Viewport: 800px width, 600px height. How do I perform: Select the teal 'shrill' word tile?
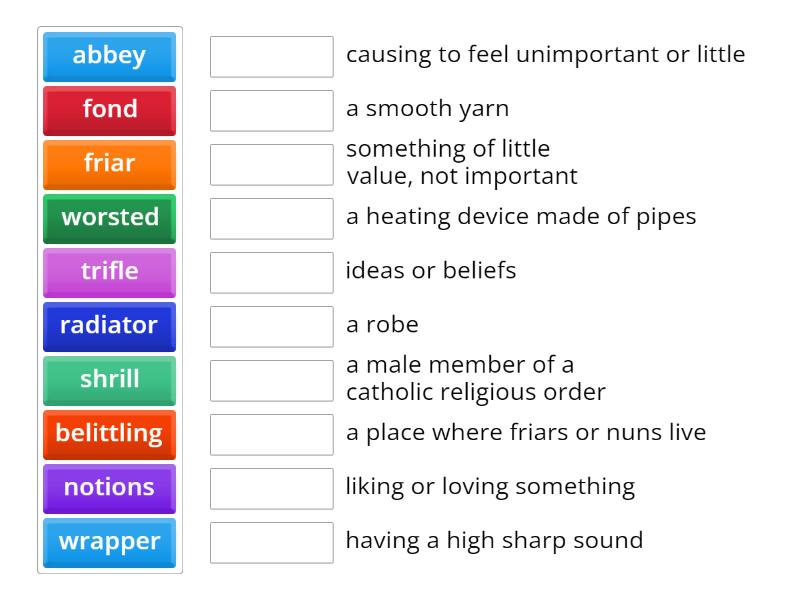(109, 380)
